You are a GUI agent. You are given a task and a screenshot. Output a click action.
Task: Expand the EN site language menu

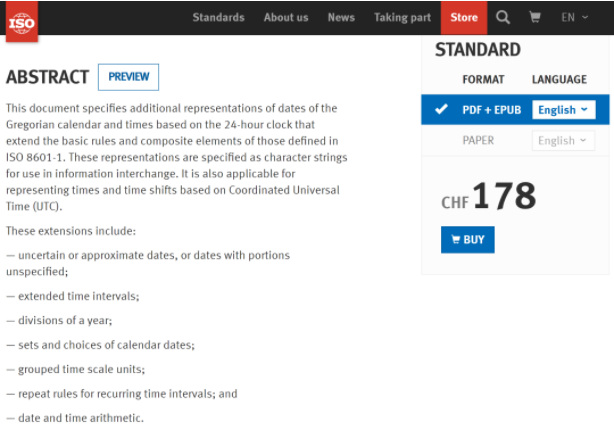[x=574, y=17]
